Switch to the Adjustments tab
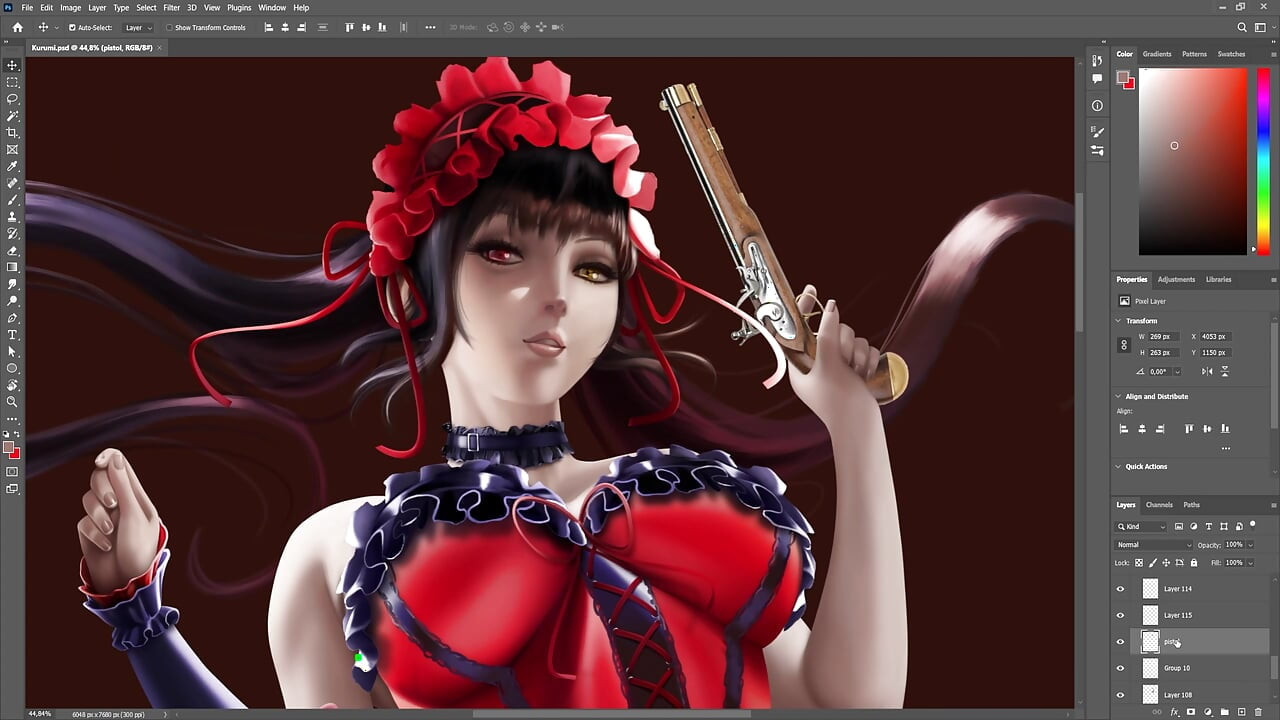The width and height of the screenshot is (1280, 720). click(x=1176, y=280)
